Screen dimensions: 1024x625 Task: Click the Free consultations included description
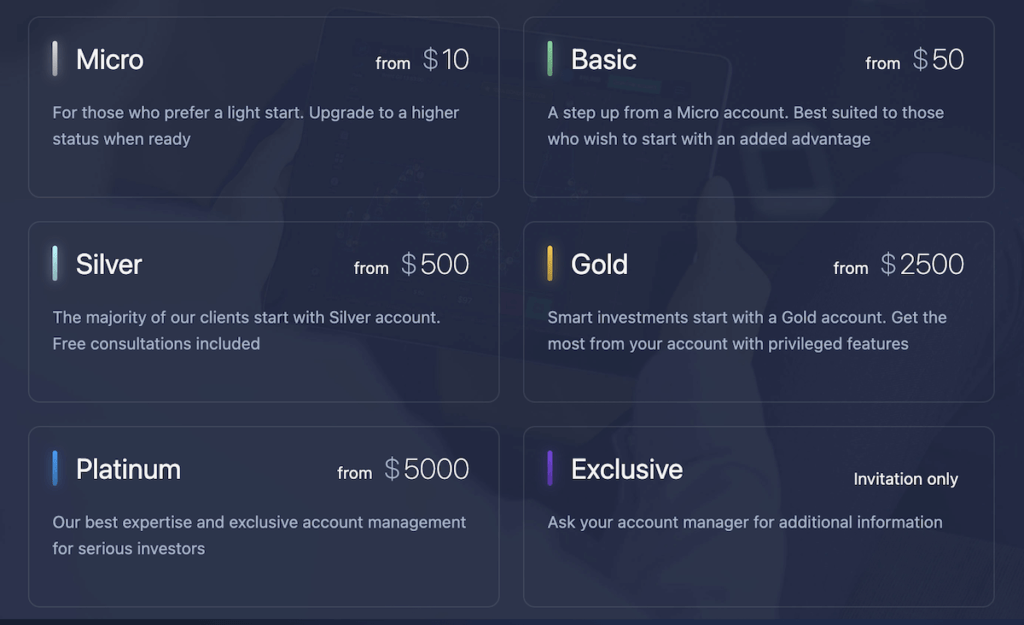[x=156, y=344]
